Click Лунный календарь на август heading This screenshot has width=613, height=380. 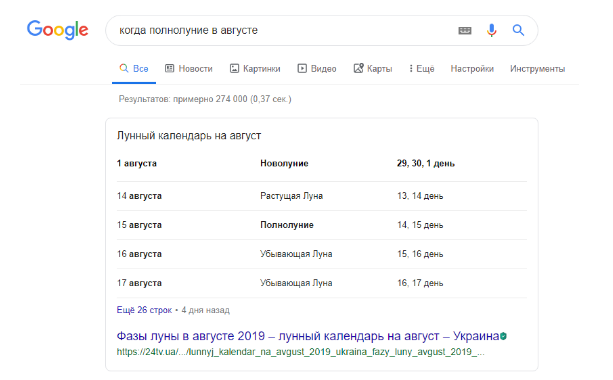tap(189, 136)
